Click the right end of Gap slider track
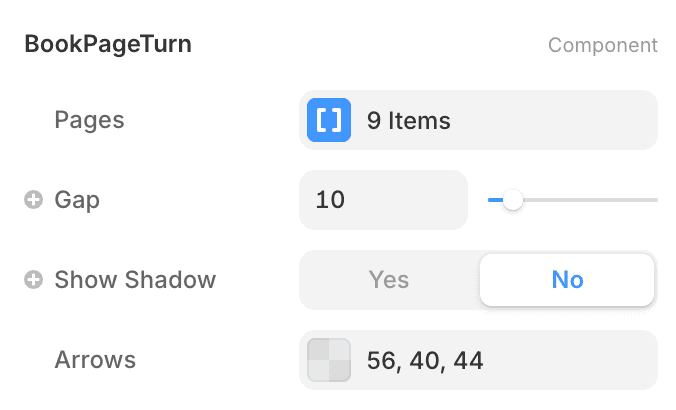Image resolution: width=676 pixels, height=410 pixels. coord(654,200)
